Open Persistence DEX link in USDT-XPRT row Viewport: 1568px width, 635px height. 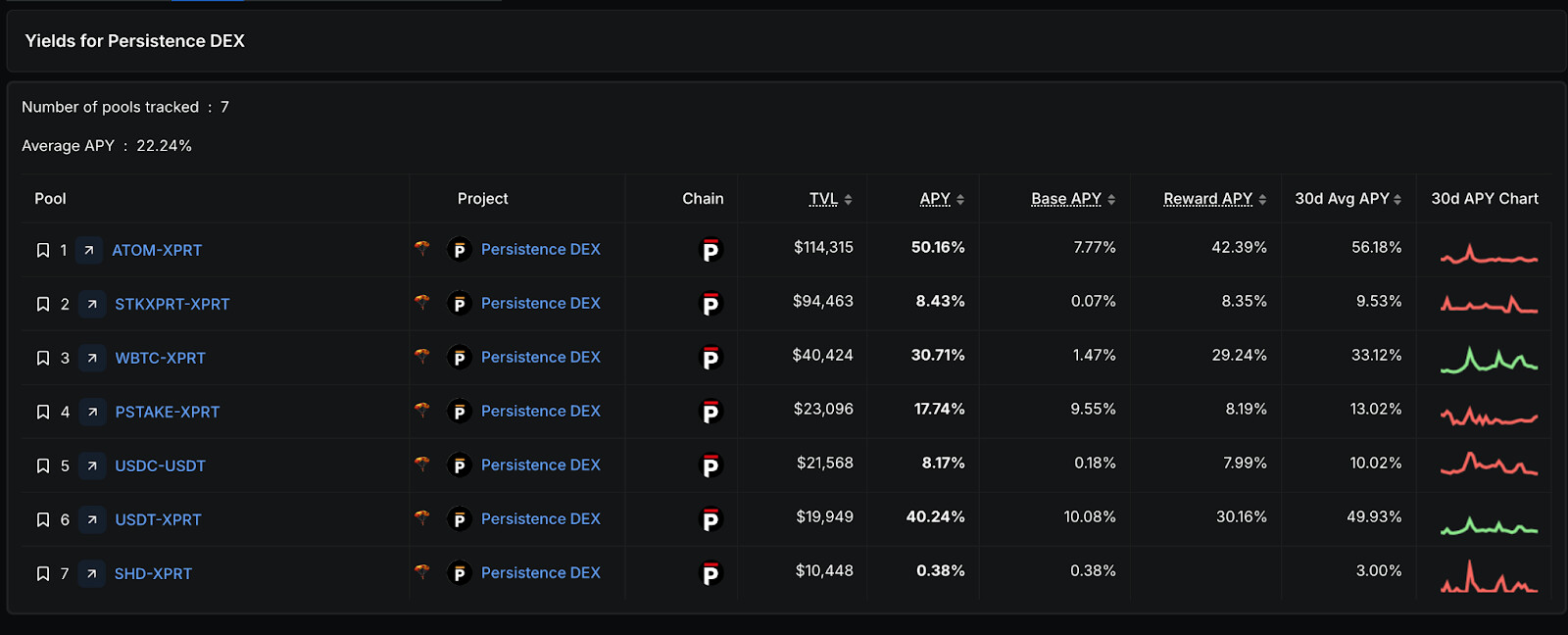point(541,518)
